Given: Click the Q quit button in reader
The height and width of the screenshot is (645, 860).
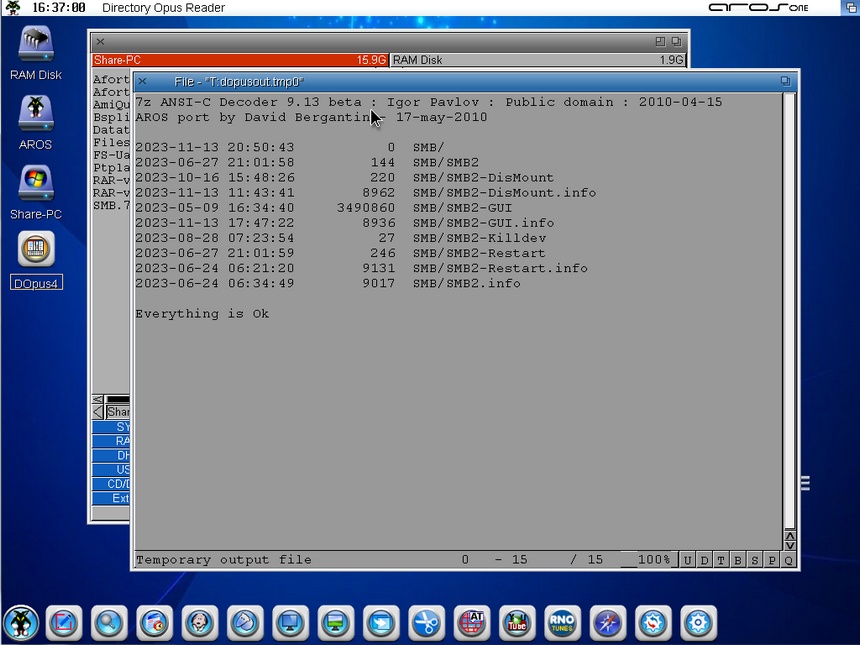Looking at the screenshot, I should [x=789, y=560].
